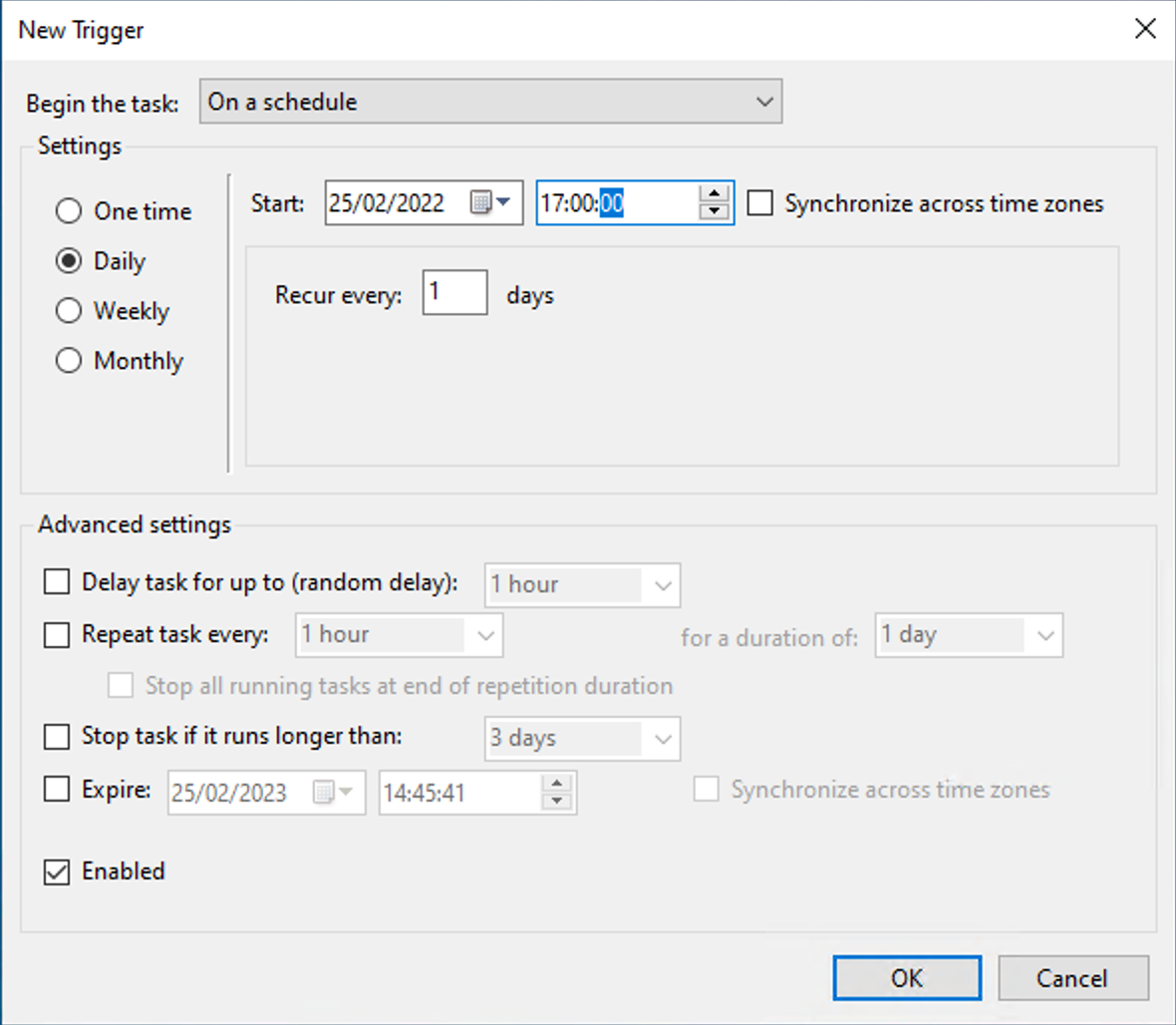Open the Expire date calendar picker
The image size is (1176, 1025).
click(x=332, y=792)
